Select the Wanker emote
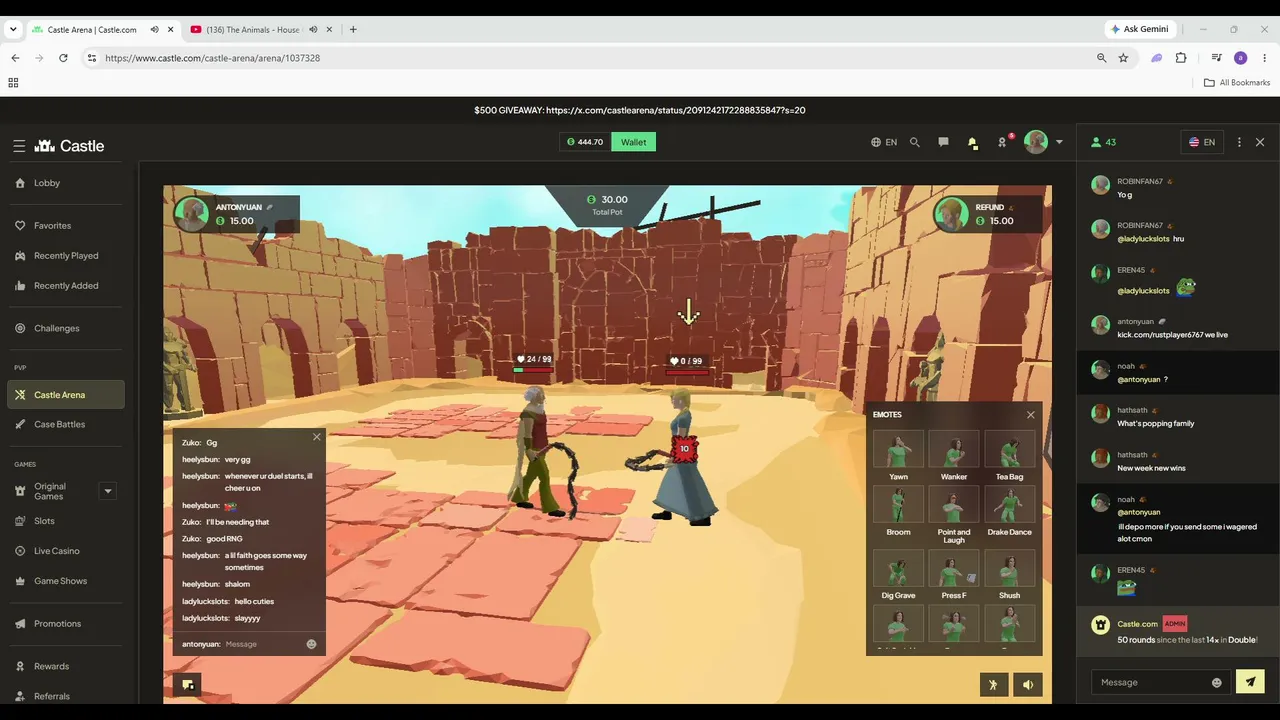Image resolution: width=1280 pixels, height=720 pixels. (x=954, y=455)
